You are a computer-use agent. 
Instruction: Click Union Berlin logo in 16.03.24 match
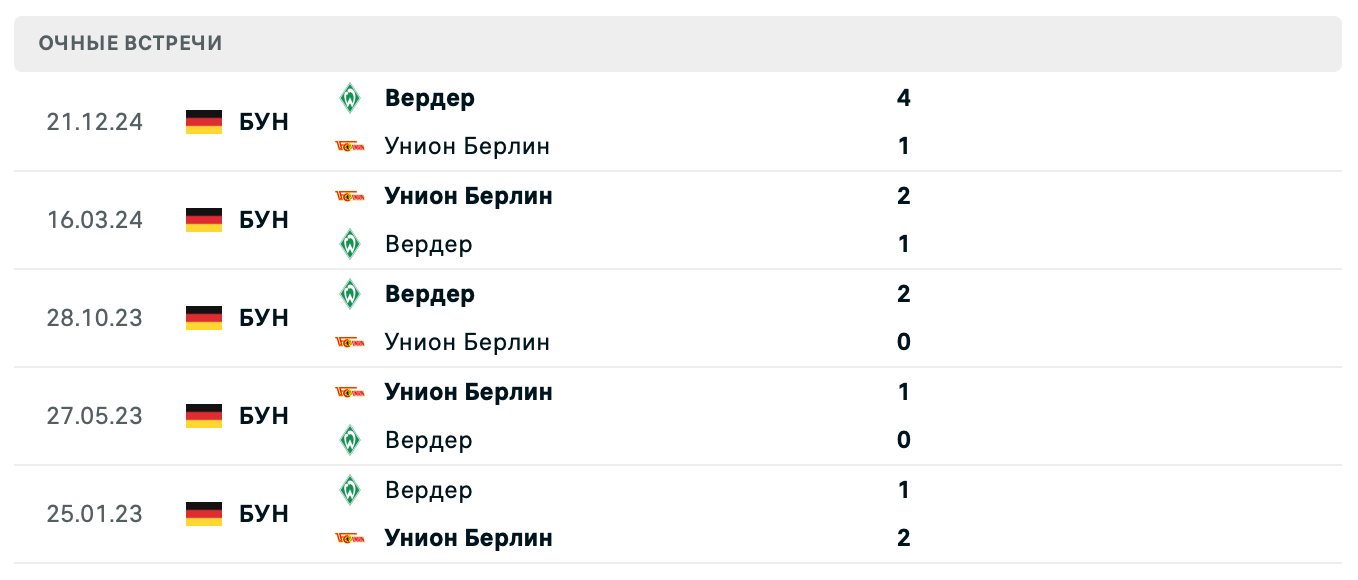point(349,196)
